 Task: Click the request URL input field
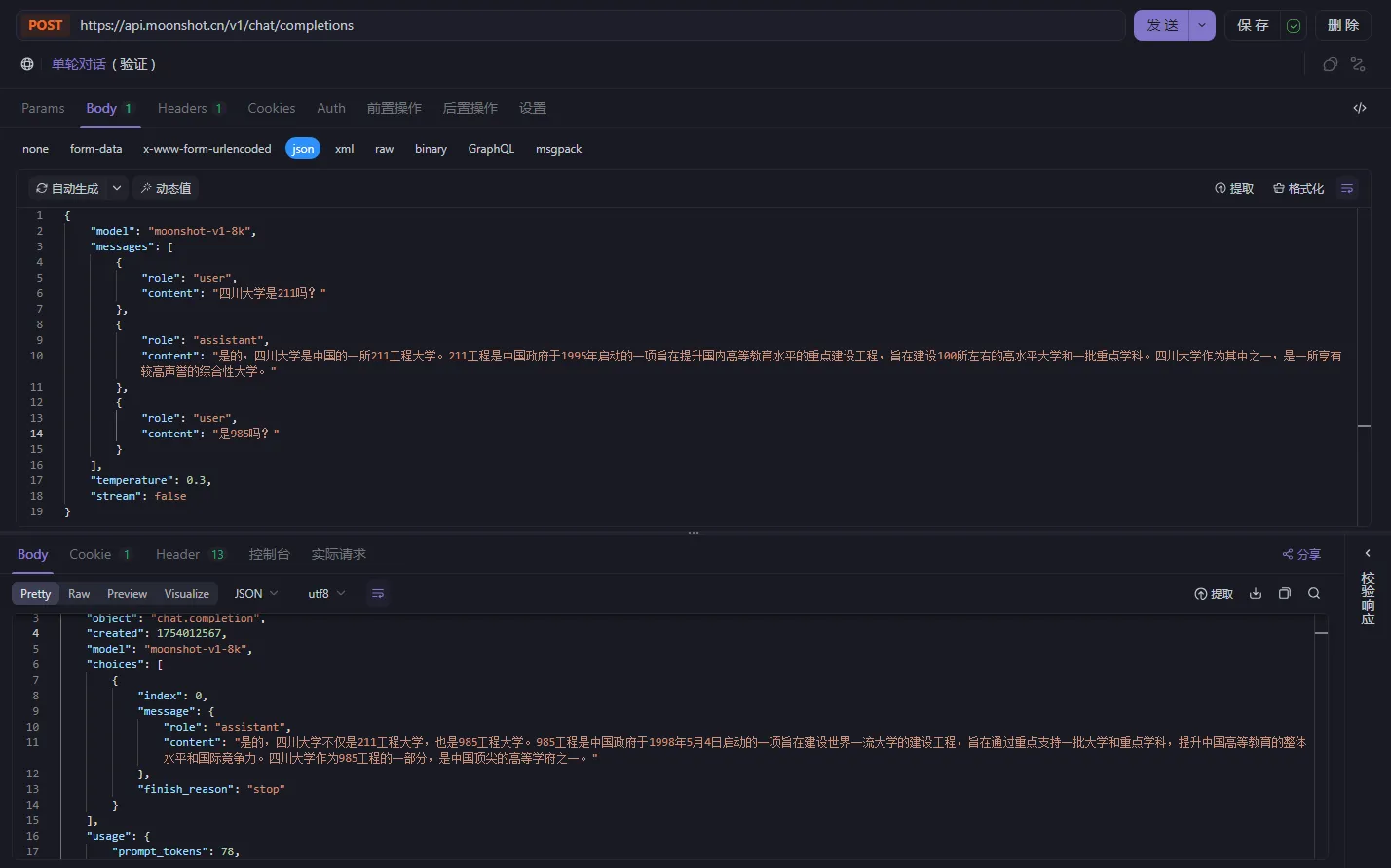click(599, 25)
